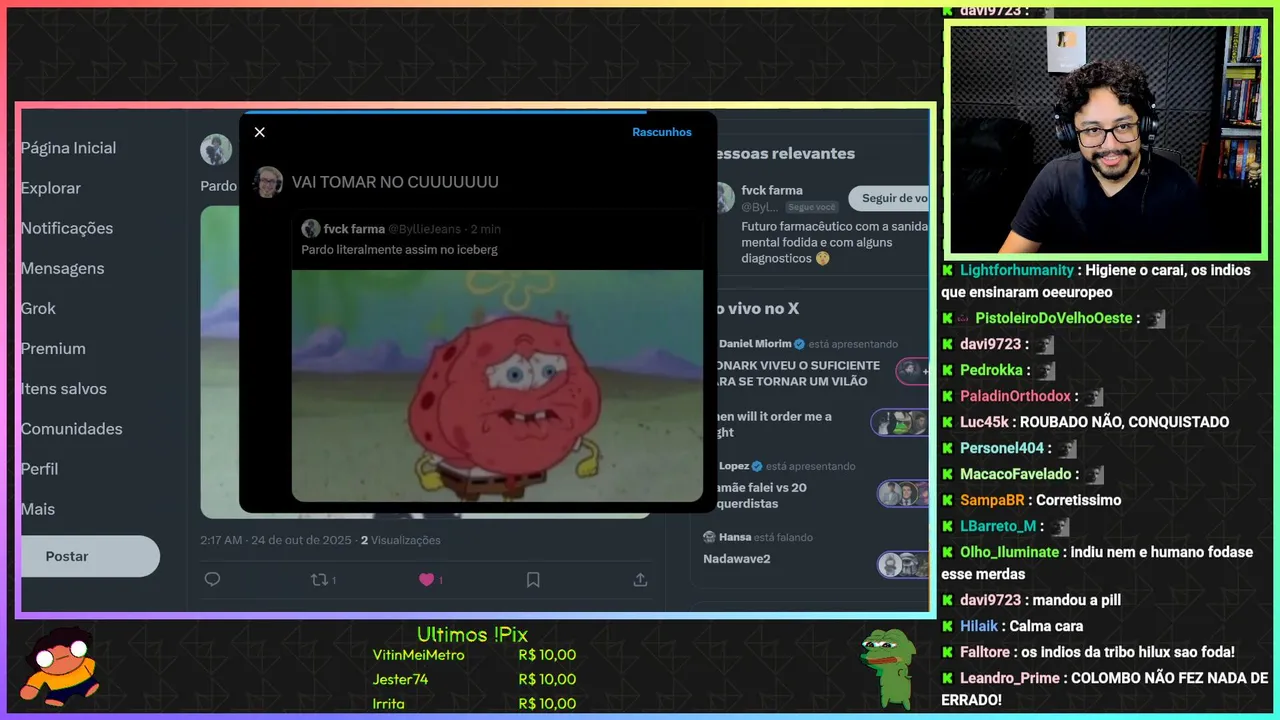The image size is (1280, 720).
Task: Open Perfil in sidebar
Action: point(40,468)
